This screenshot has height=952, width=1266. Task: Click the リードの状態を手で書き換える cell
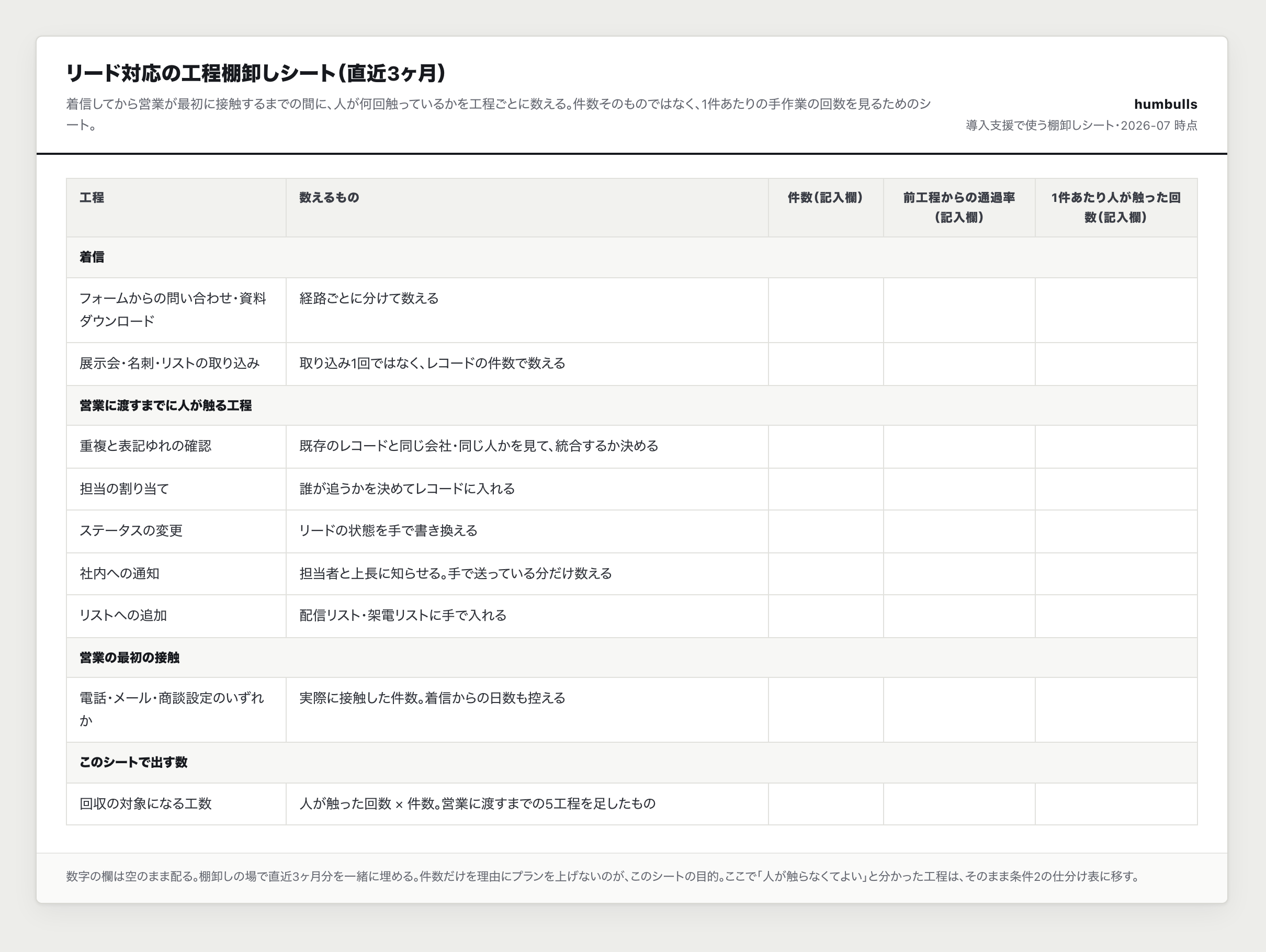(x=527, y=531)
